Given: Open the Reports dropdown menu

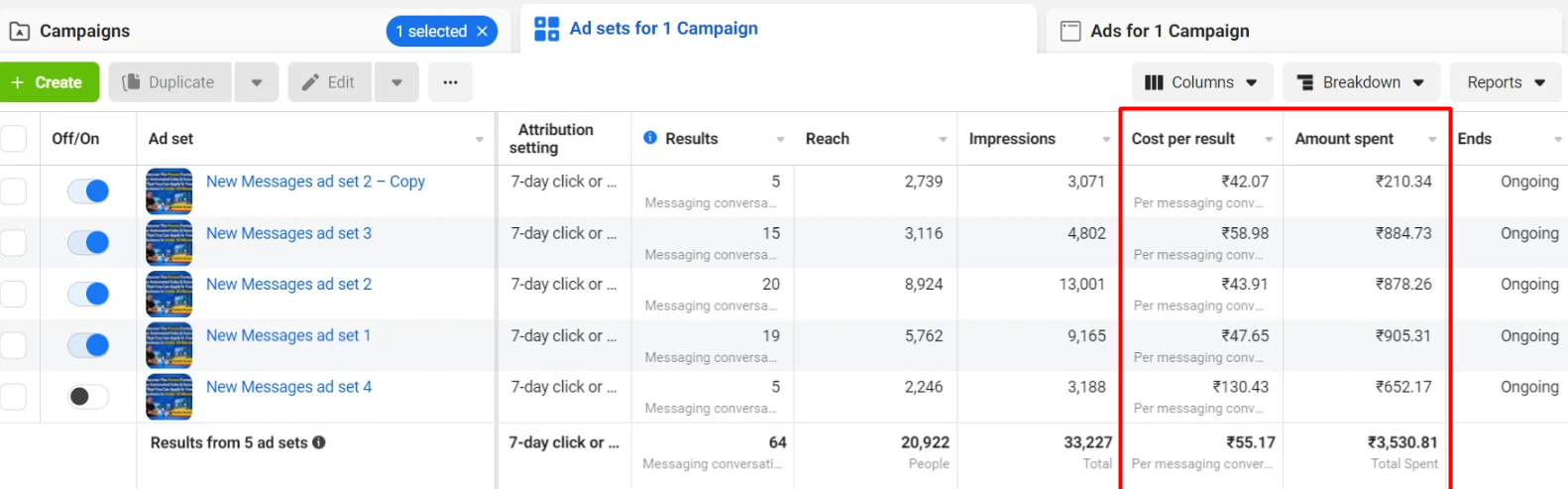Looking at the screenshot, I should click(1505, 82).
